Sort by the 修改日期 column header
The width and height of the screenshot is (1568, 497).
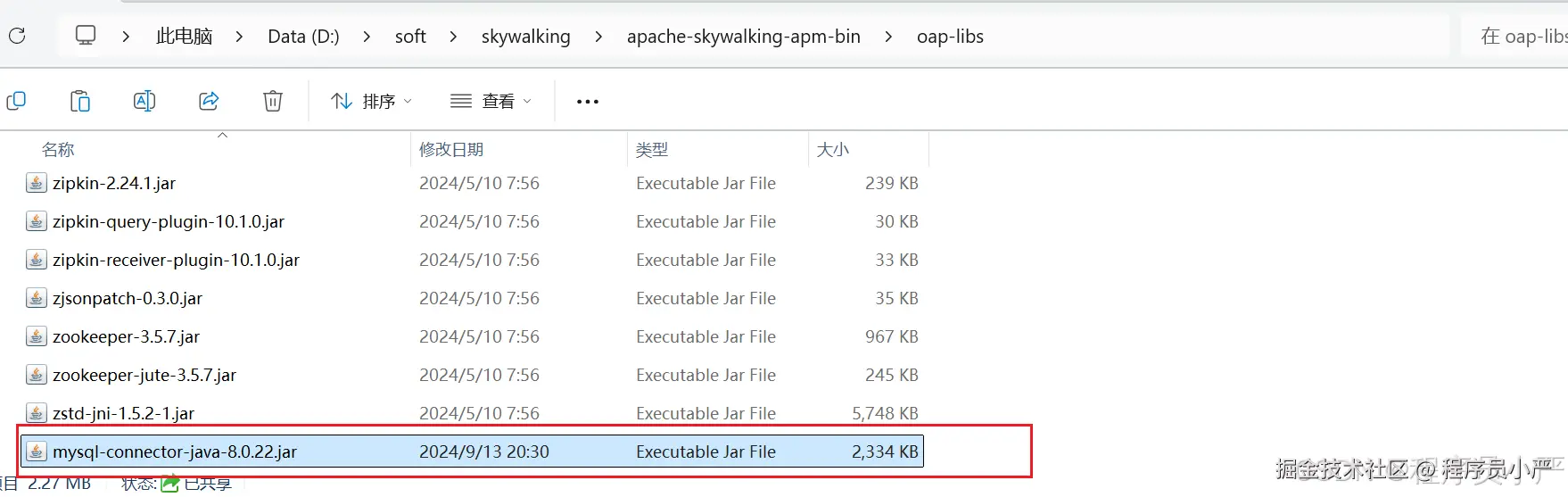tap(451, 149)
